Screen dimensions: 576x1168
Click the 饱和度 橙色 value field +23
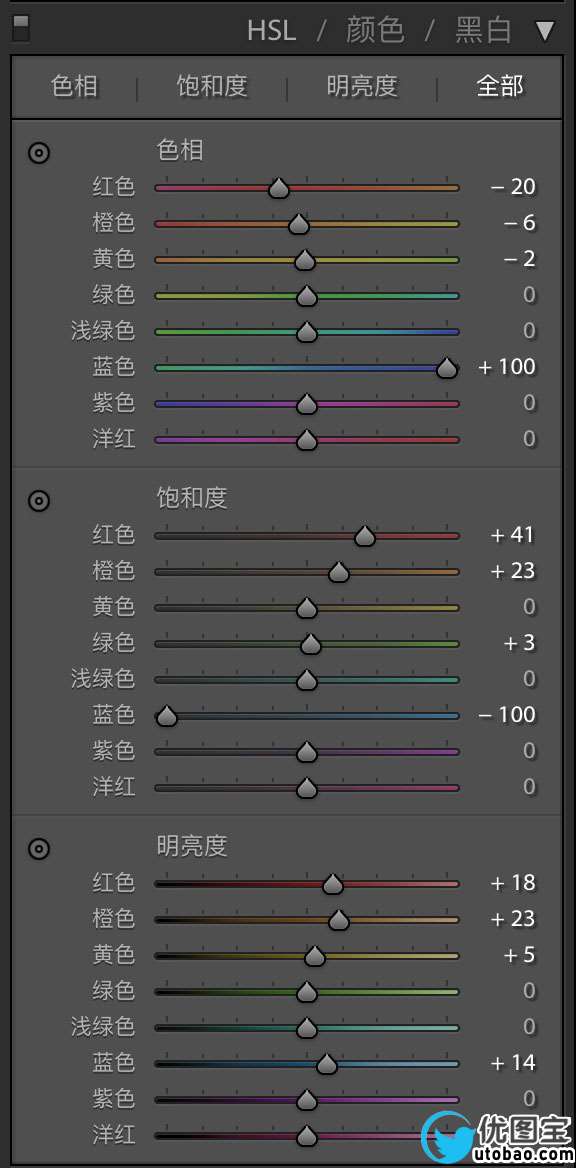point(513,571)
